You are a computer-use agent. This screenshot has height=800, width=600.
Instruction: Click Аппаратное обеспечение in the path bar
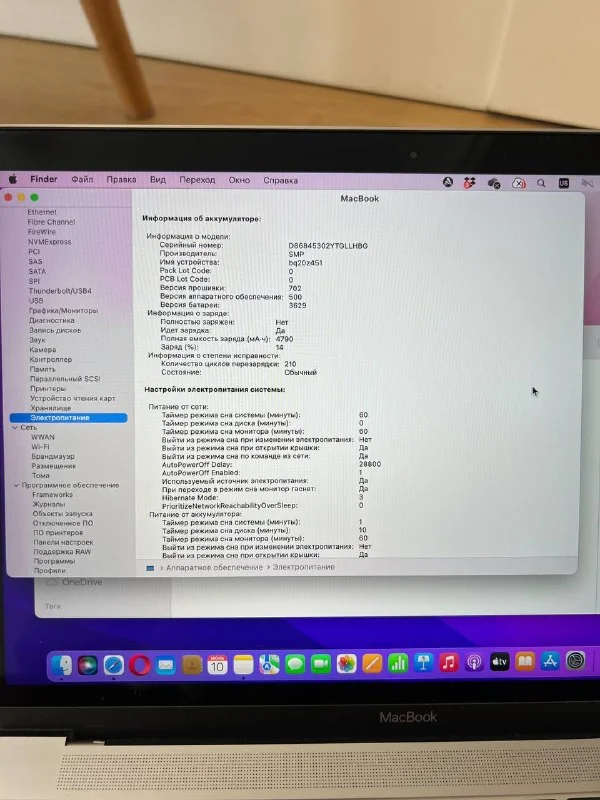pyautogui.click(x=214, y=567)
